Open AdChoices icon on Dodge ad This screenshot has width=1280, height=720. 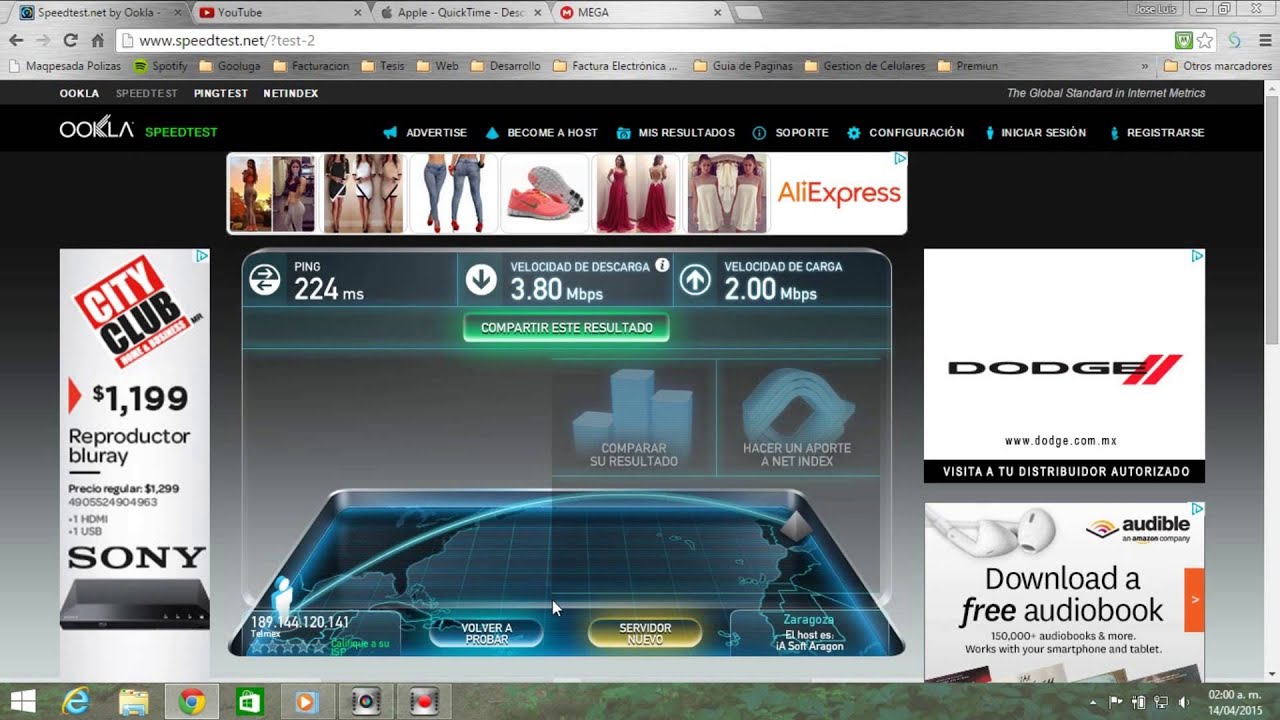(1197, 256)
